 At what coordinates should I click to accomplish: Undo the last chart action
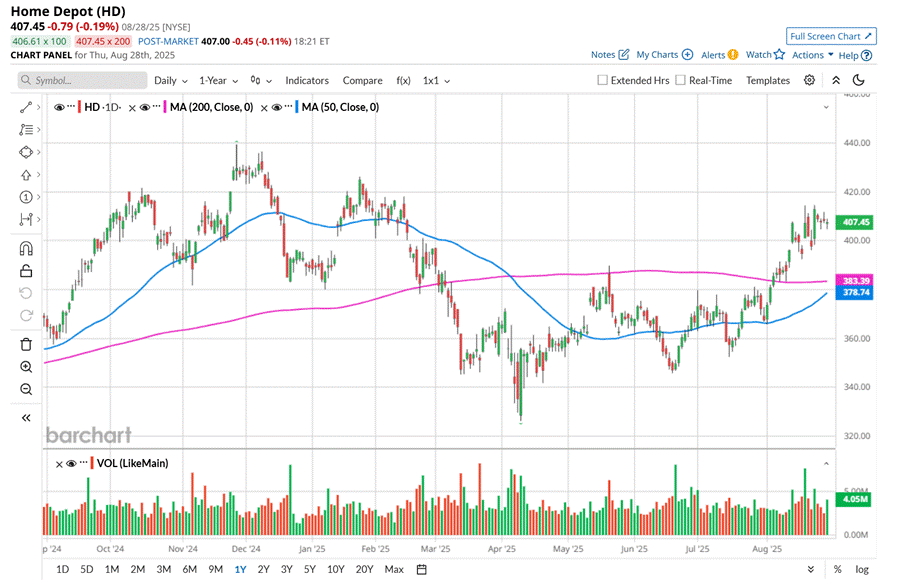26,293
